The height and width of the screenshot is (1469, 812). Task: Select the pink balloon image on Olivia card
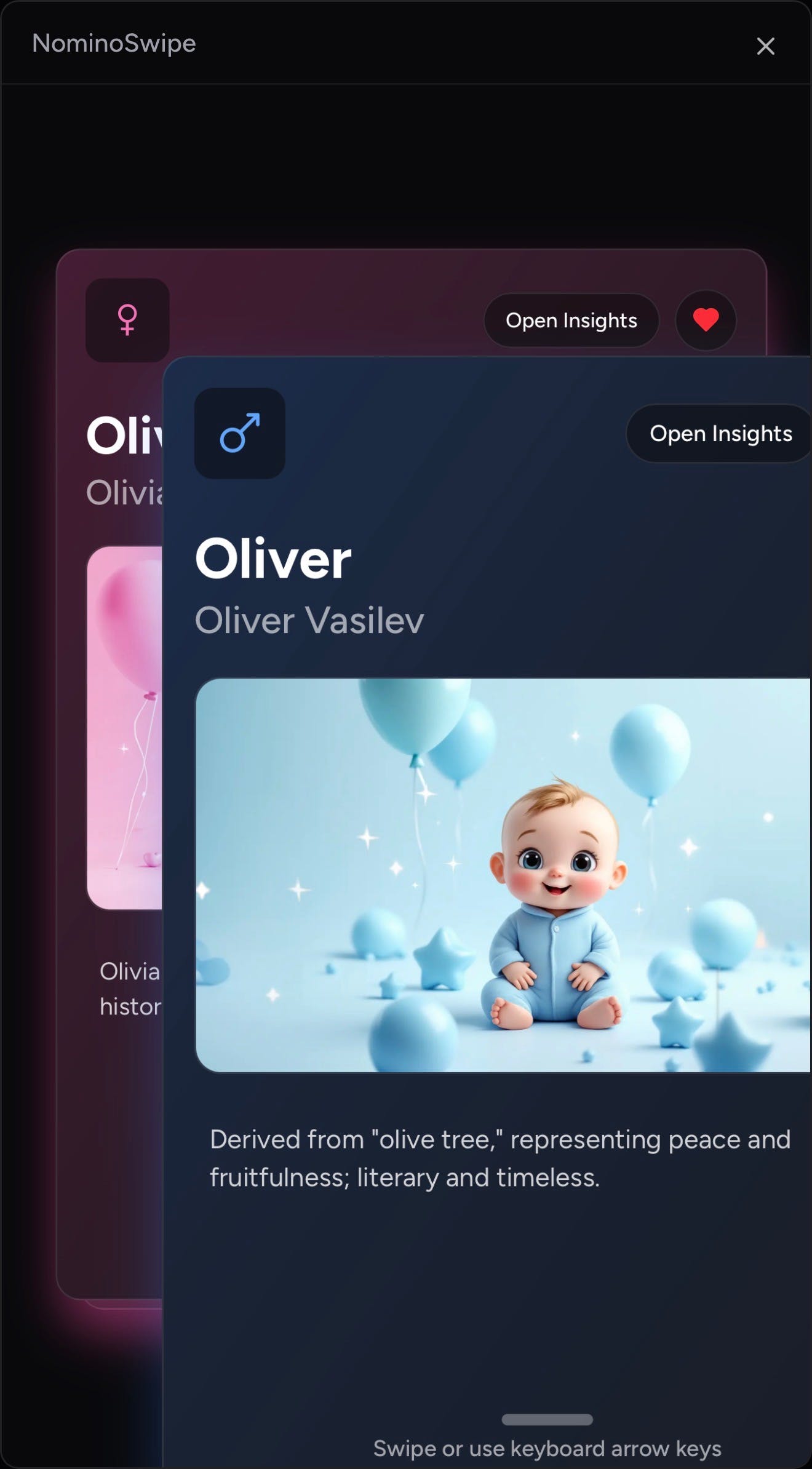click(125, 727)
